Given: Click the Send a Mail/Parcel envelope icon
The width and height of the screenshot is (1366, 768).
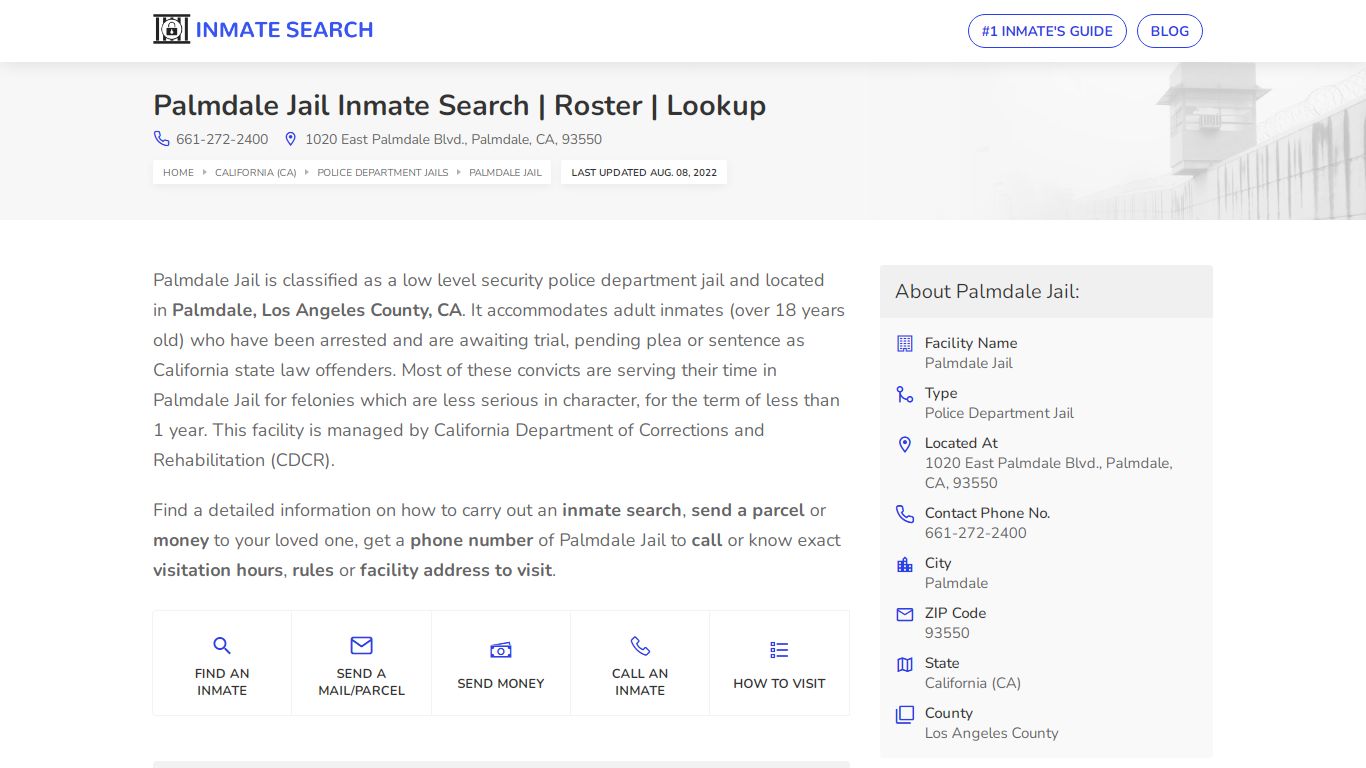Looking at the screenshot, I should click(361, 646).
